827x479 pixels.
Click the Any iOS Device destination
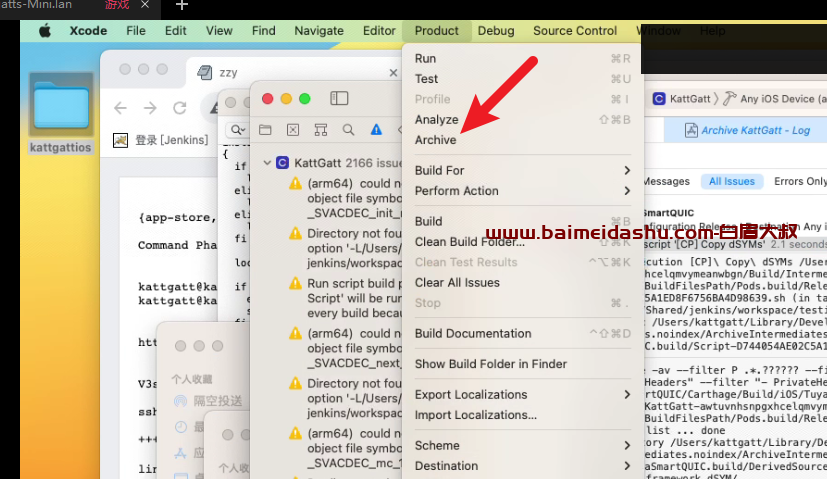[x=775, y=99]
